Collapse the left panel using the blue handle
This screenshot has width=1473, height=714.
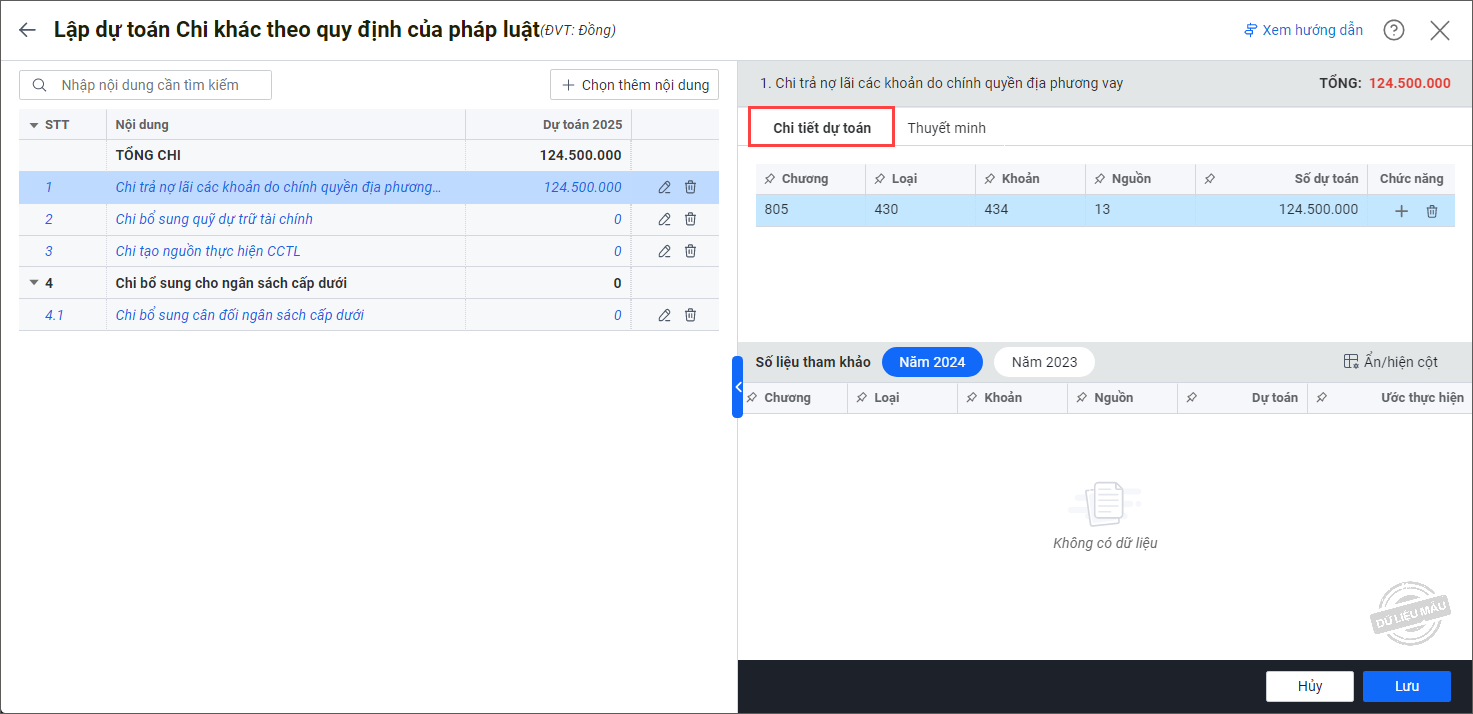[738, 386]
